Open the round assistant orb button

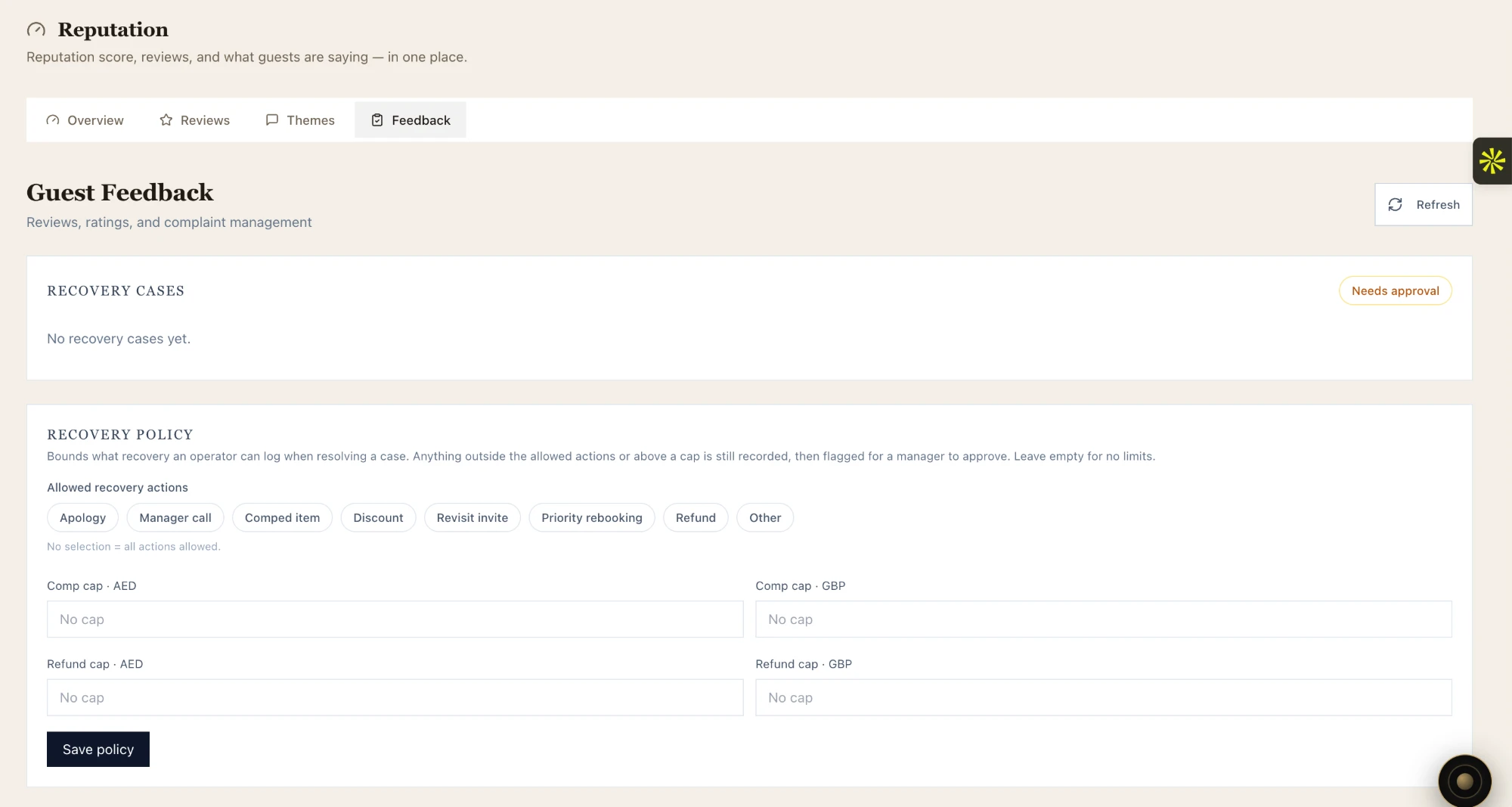click(1464, 781)
